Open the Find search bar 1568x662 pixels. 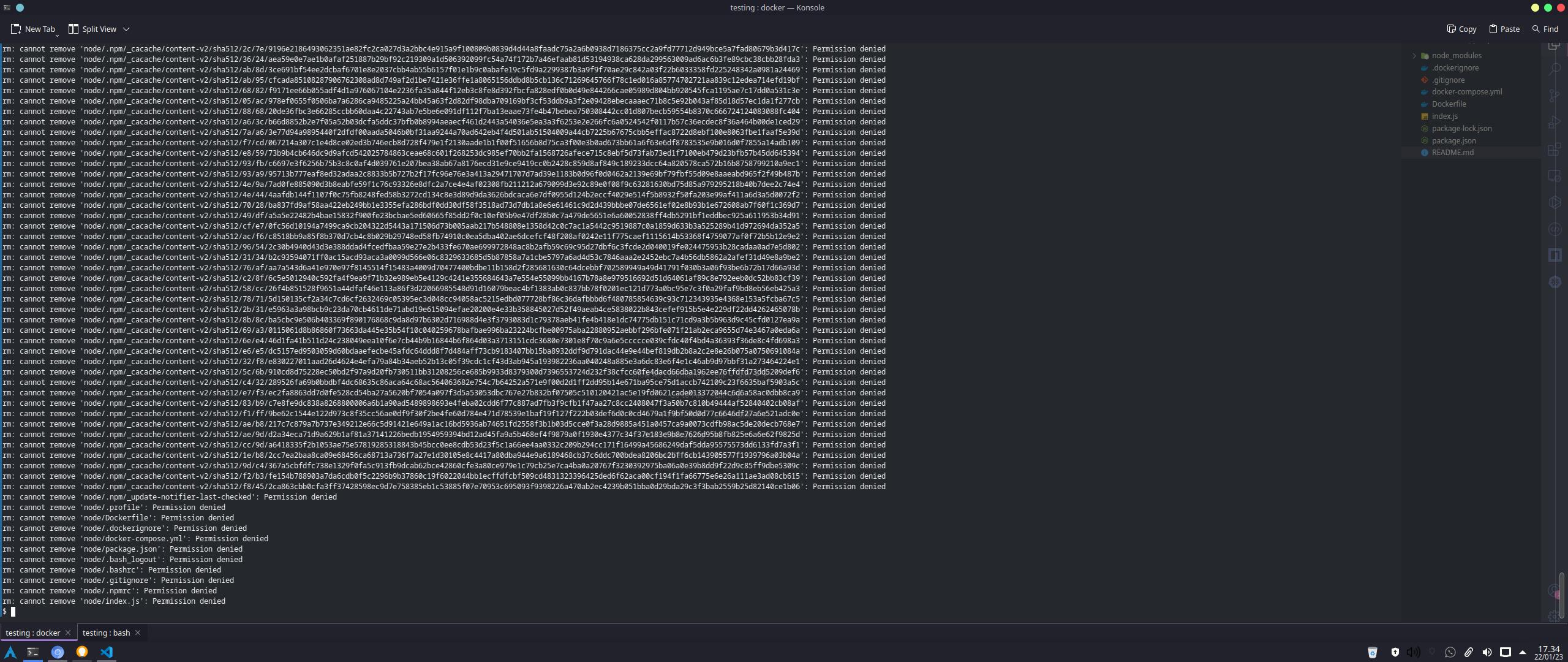point(1545,29)
